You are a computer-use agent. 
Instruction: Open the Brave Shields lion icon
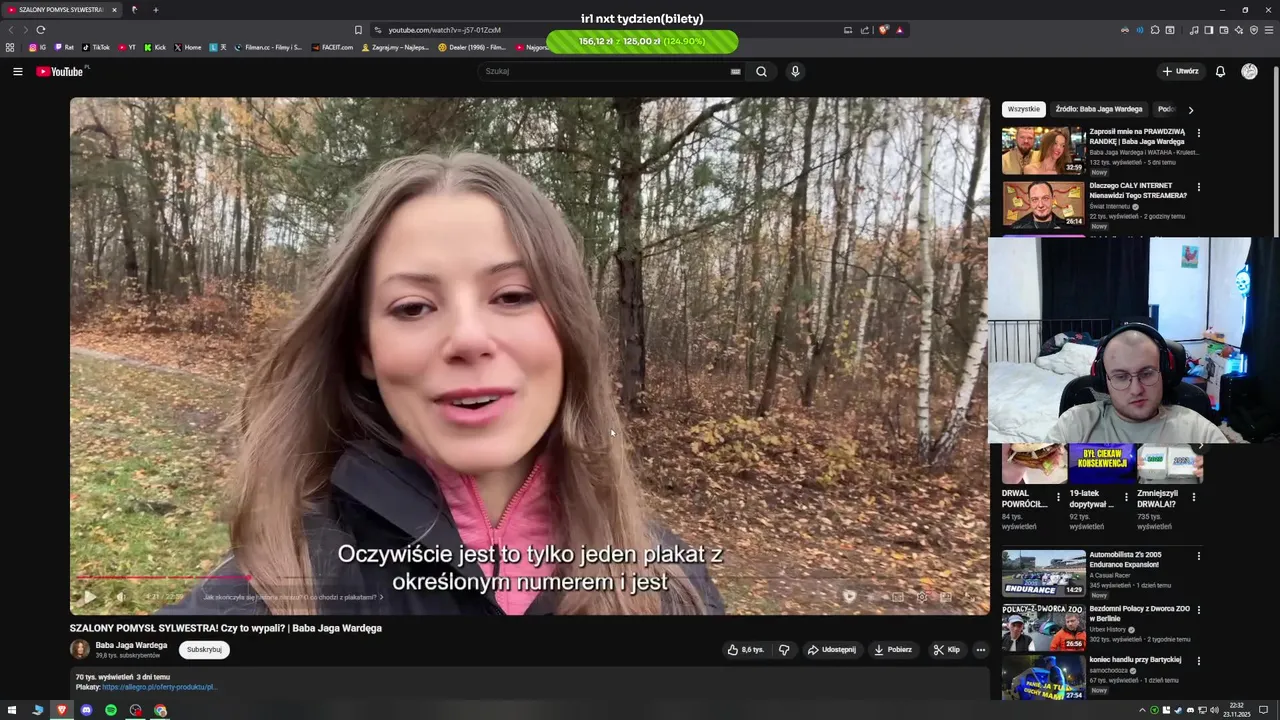883,30
